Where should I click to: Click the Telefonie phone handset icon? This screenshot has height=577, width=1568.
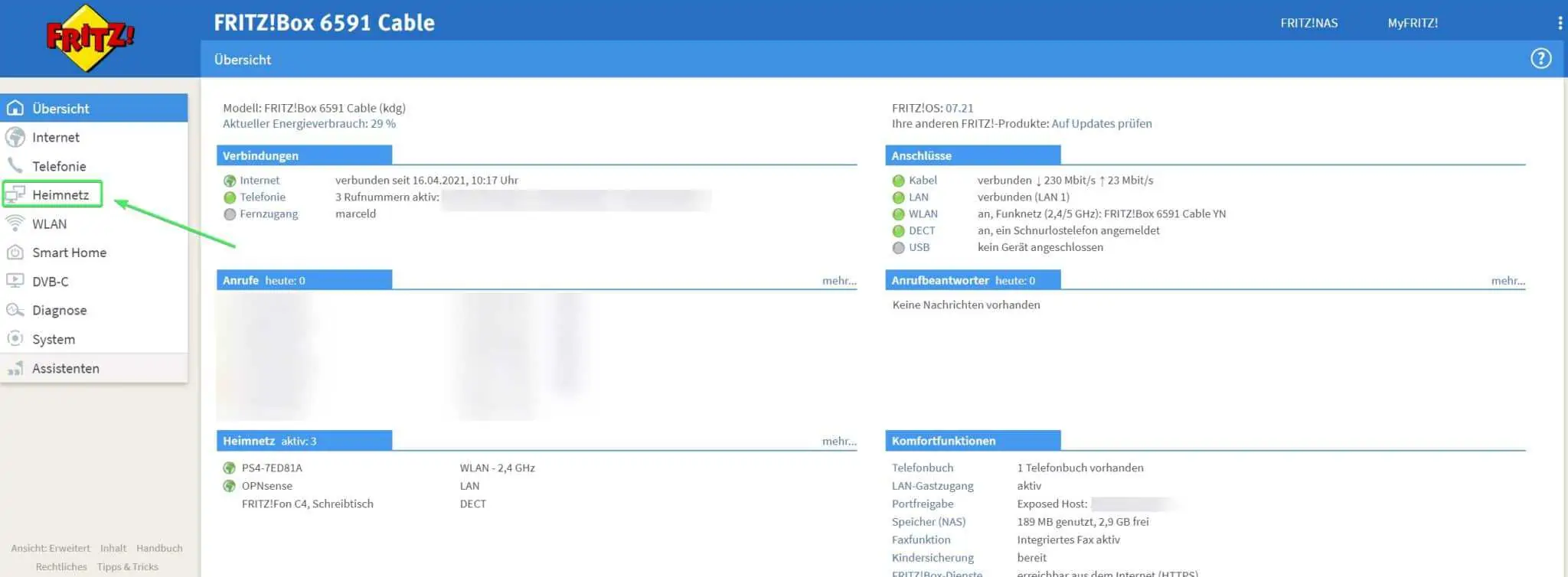click(15, 165)
